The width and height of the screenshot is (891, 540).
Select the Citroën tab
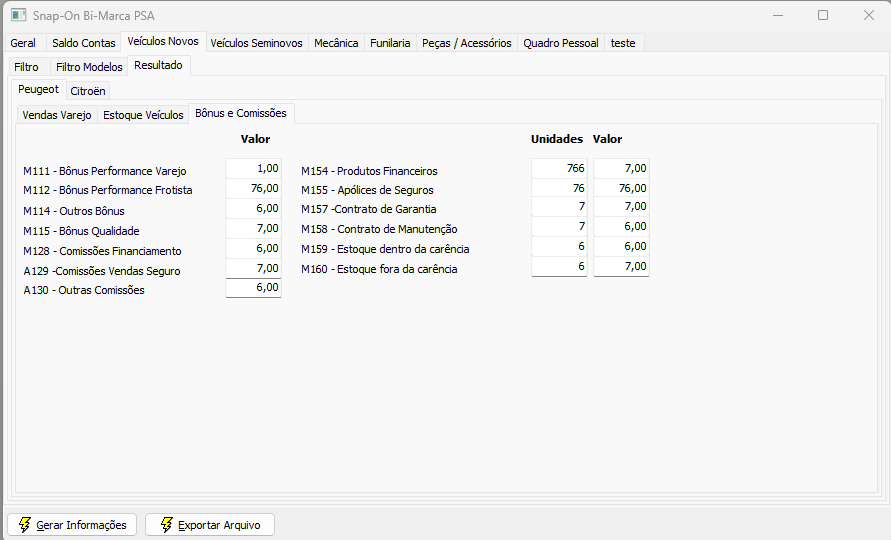(x=88, y=91)
